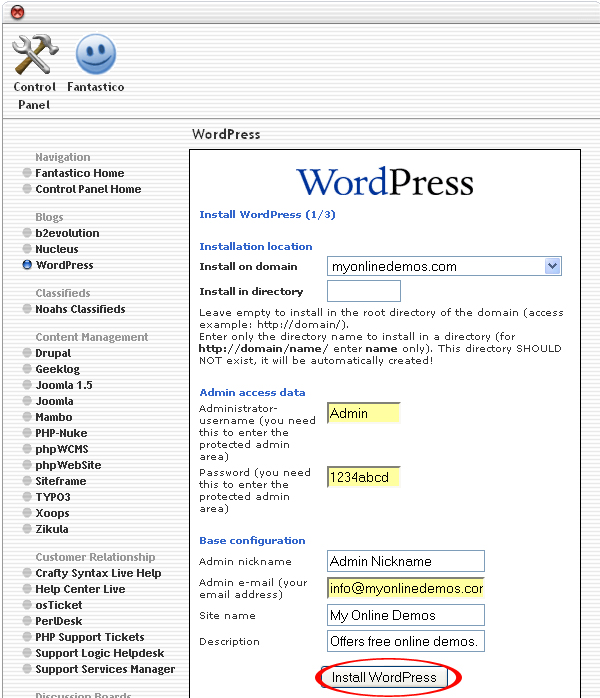Click the bullet next to Fantastico Home

coord(27,172)
